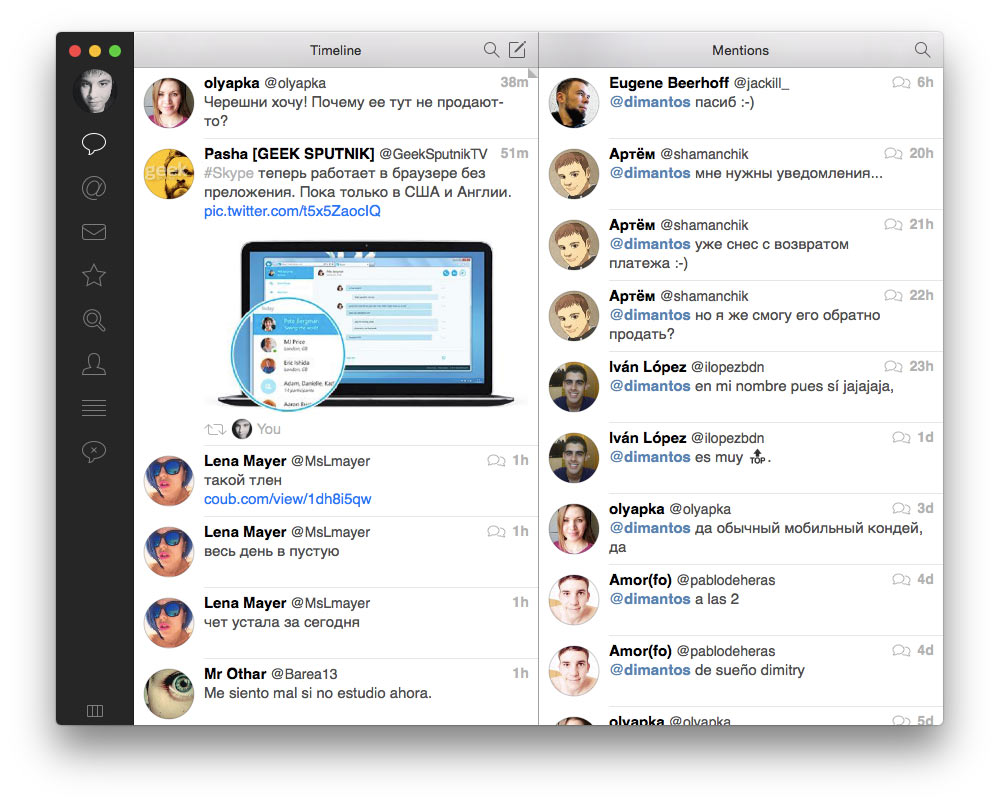Open Favorites star icon in sidebar
The image size is (999, 805).
94,275
